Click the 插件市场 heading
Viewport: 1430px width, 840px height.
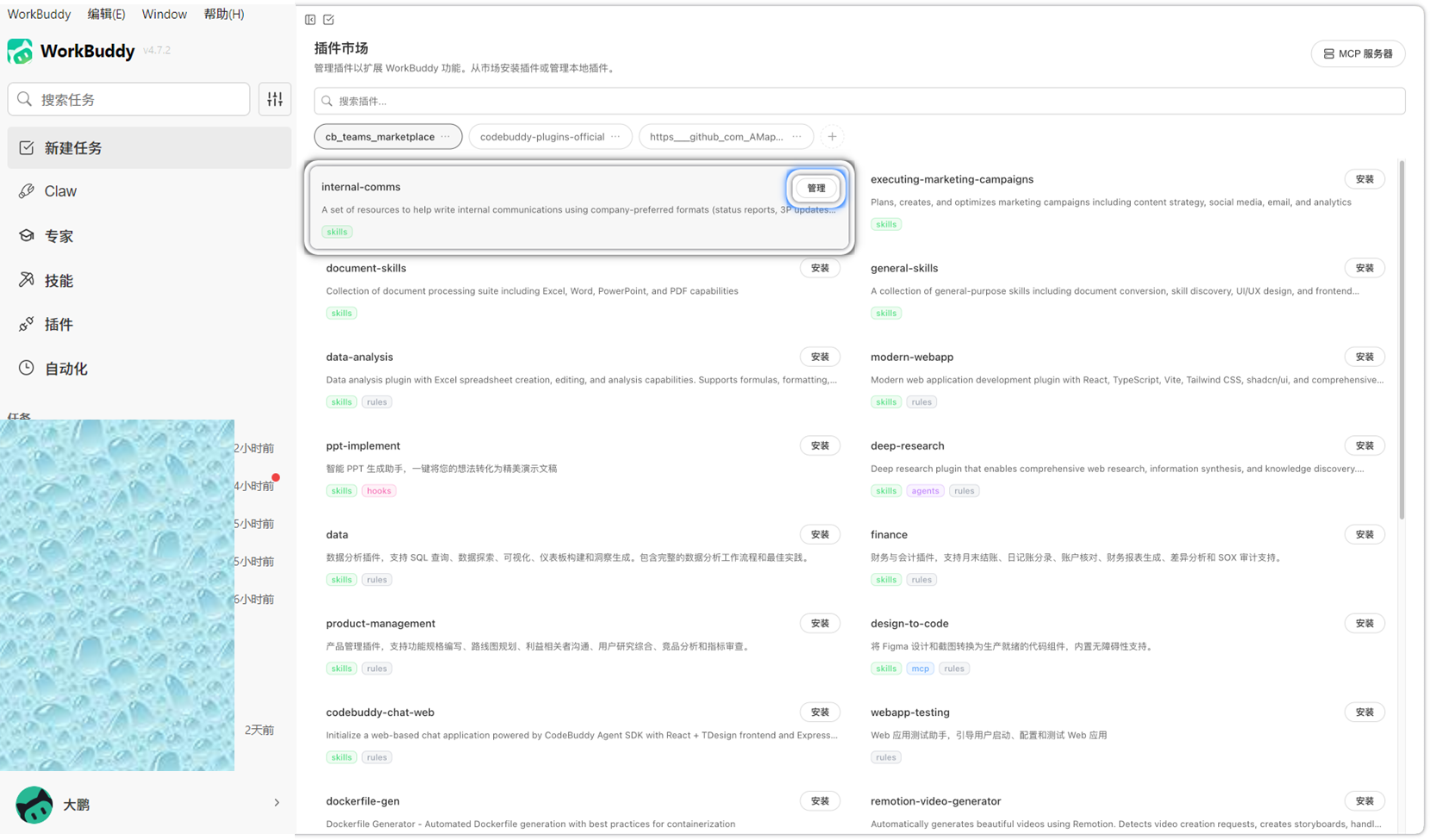[x=341, y=48]
